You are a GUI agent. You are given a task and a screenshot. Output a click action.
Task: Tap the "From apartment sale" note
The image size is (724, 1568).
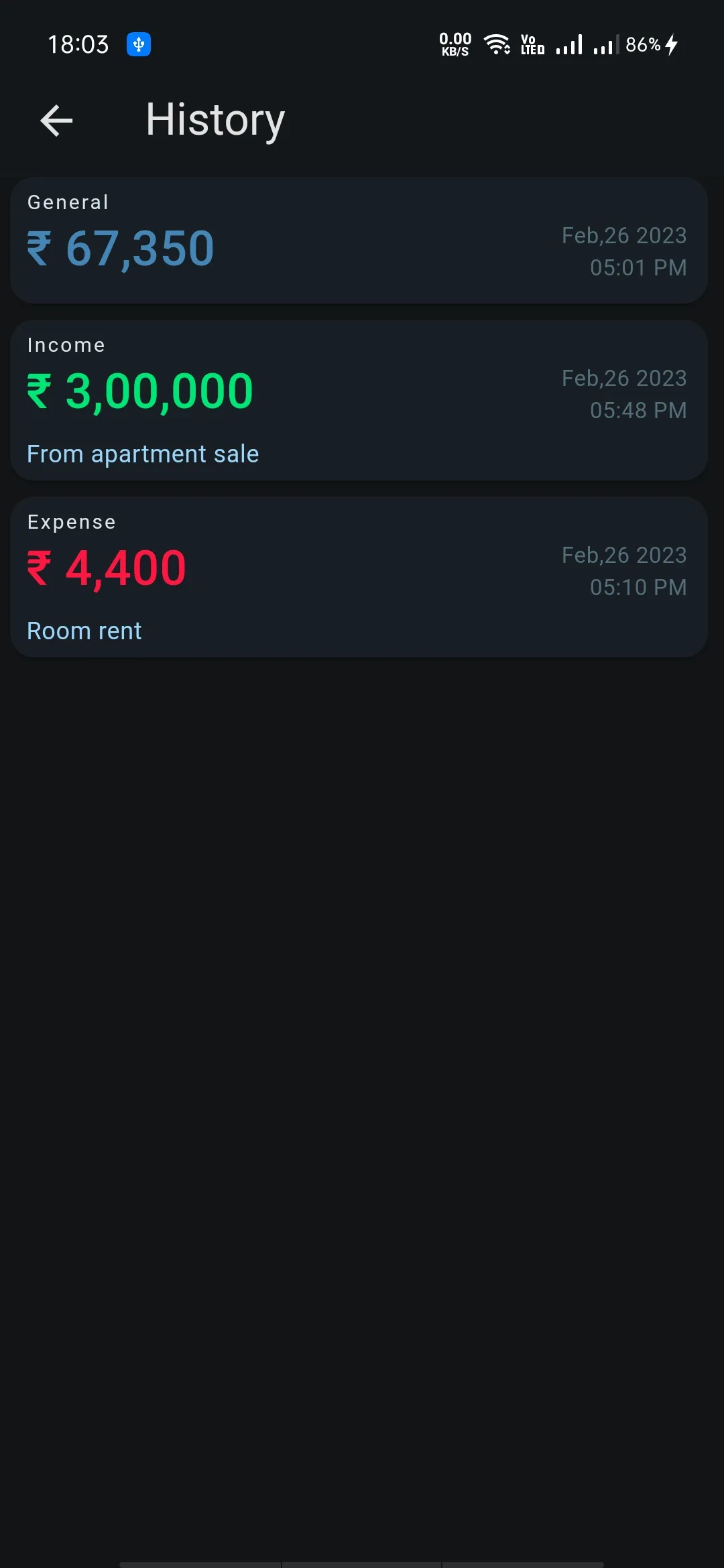coord(143,454)
